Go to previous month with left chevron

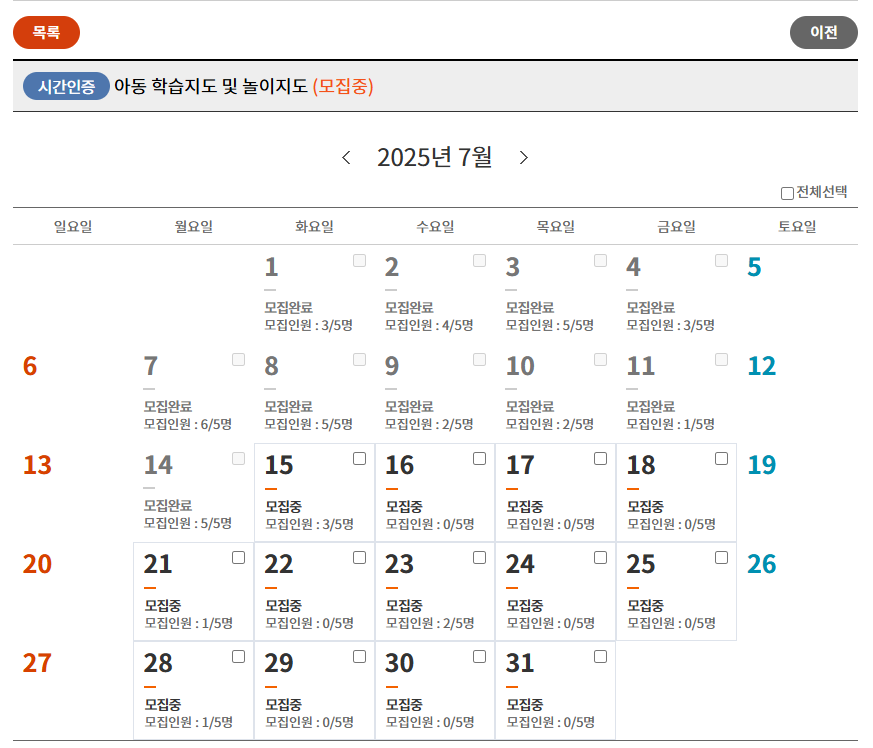[346, 158]
